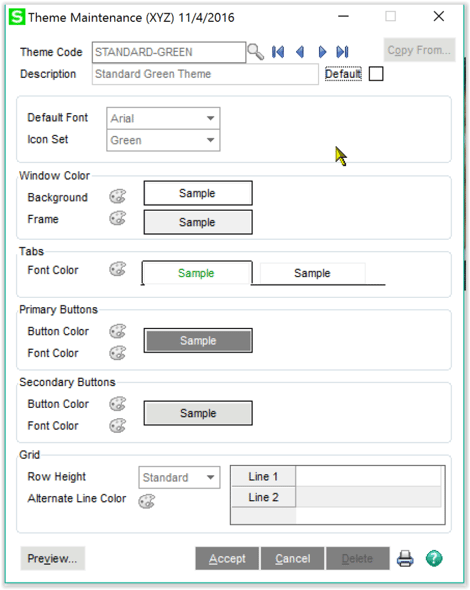This screenshot has height=590, width=470.
Task: Click grid preview Line 2 row
Action: pyautogui.click(x=336, y=497)
